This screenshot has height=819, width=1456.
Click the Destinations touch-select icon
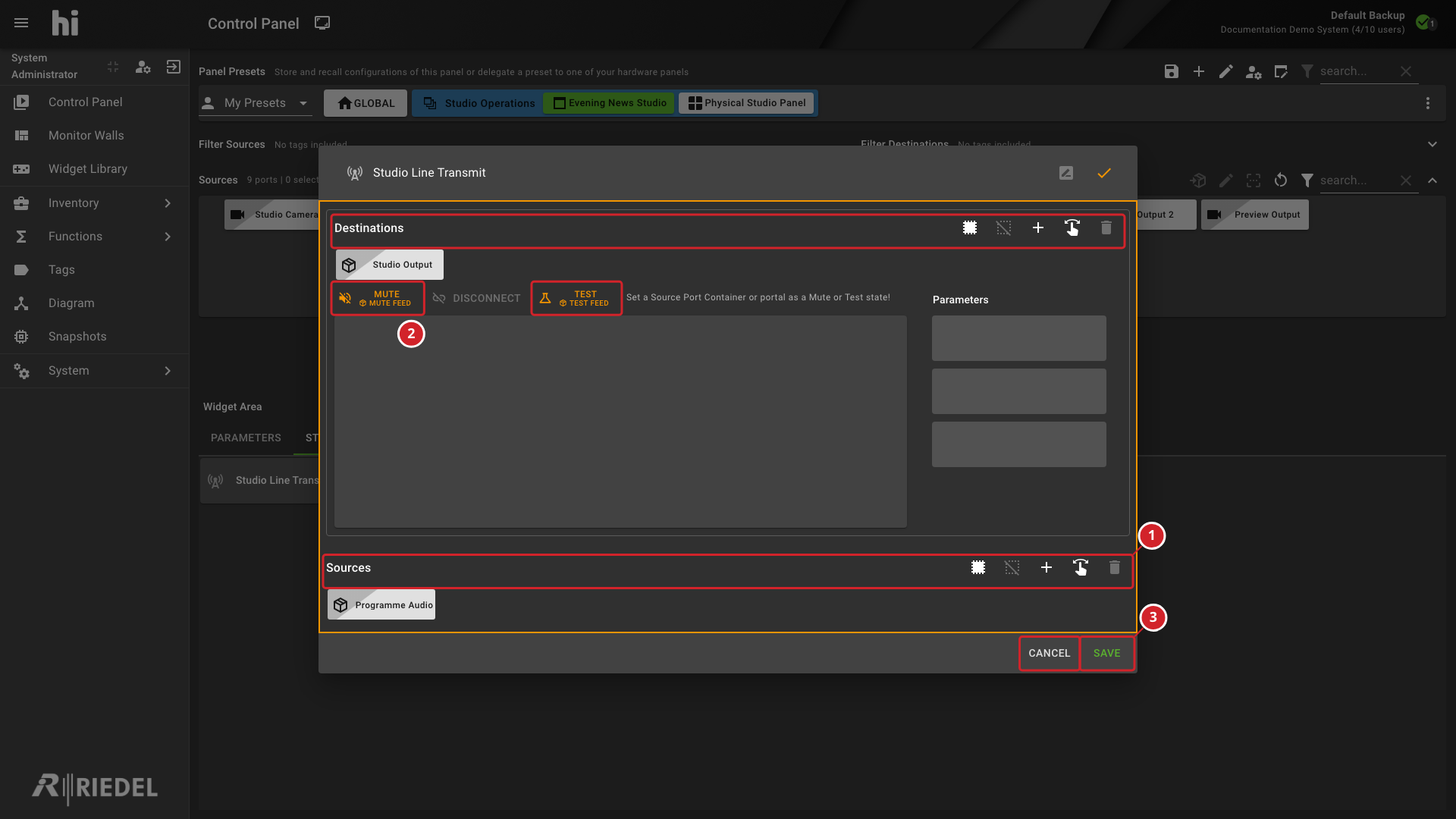point(1072,227)
